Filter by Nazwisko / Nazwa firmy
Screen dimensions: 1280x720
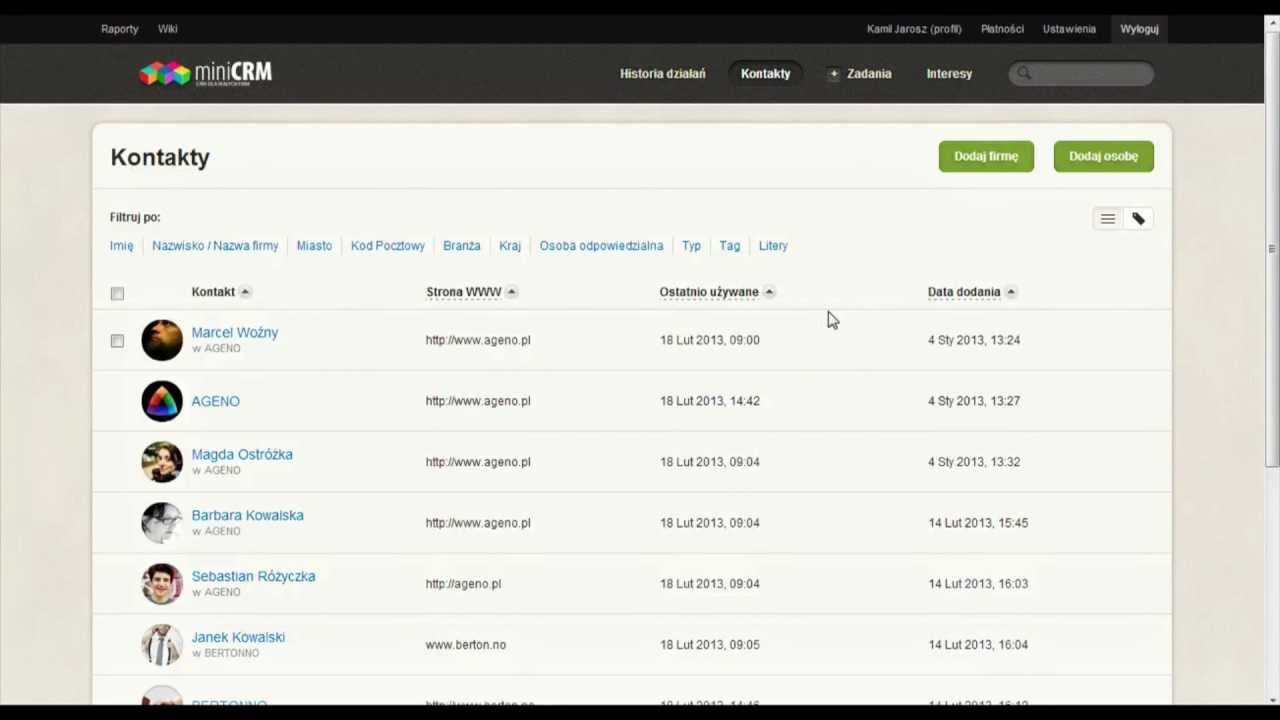point(215,246)
